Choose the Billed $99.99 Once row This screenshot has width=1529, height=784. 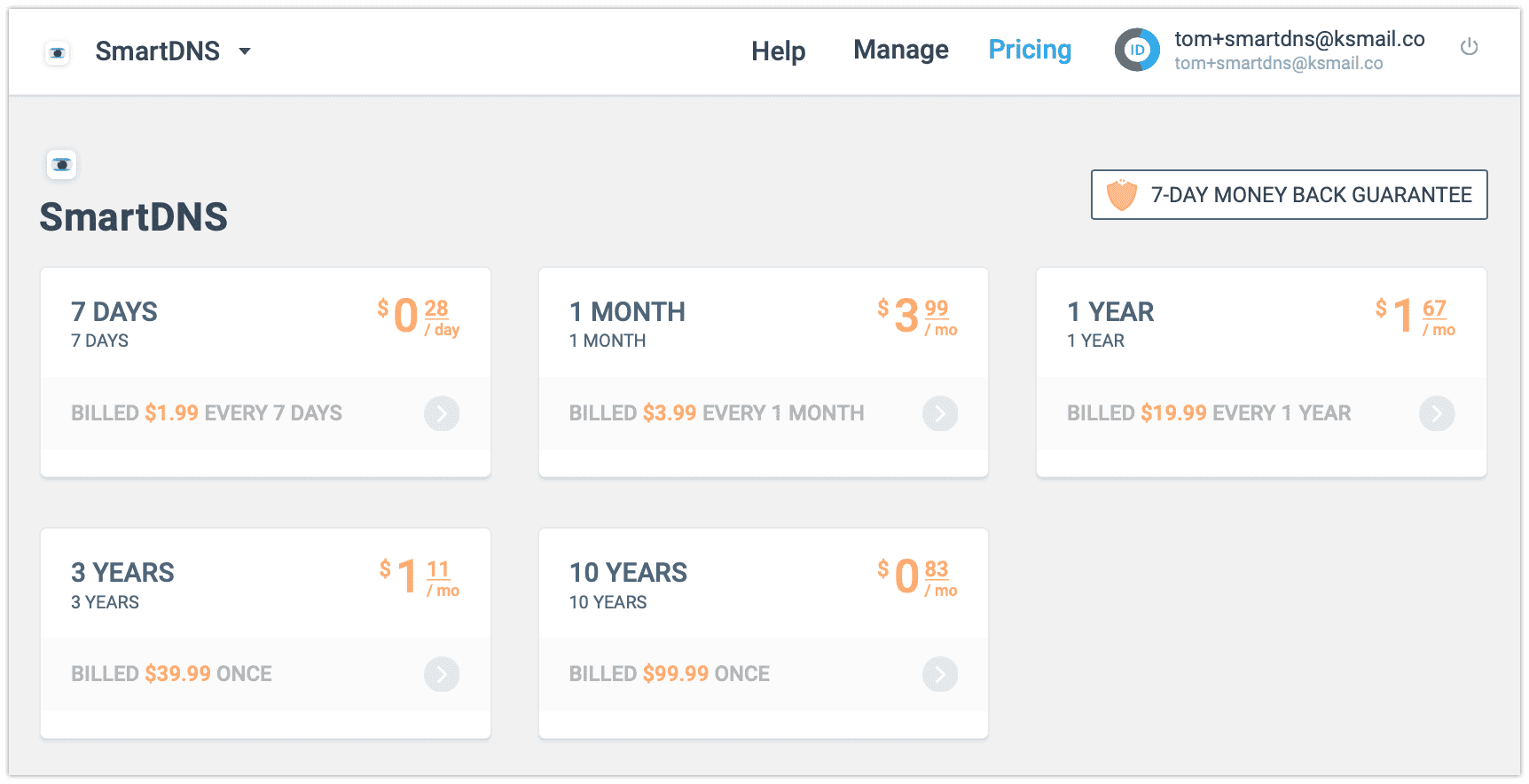tap(764, 674)
